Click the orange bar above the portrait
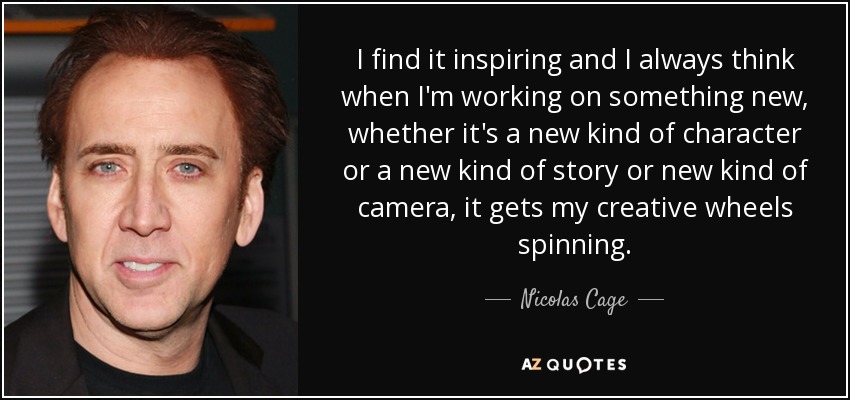 (140, 25)
